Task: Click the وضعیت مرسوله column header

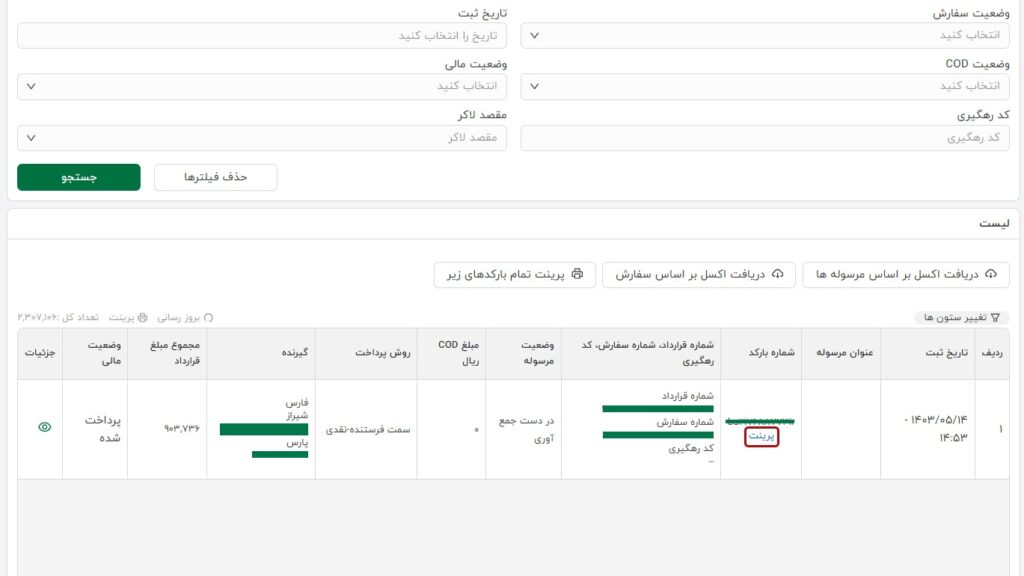Action: (523, 353)
